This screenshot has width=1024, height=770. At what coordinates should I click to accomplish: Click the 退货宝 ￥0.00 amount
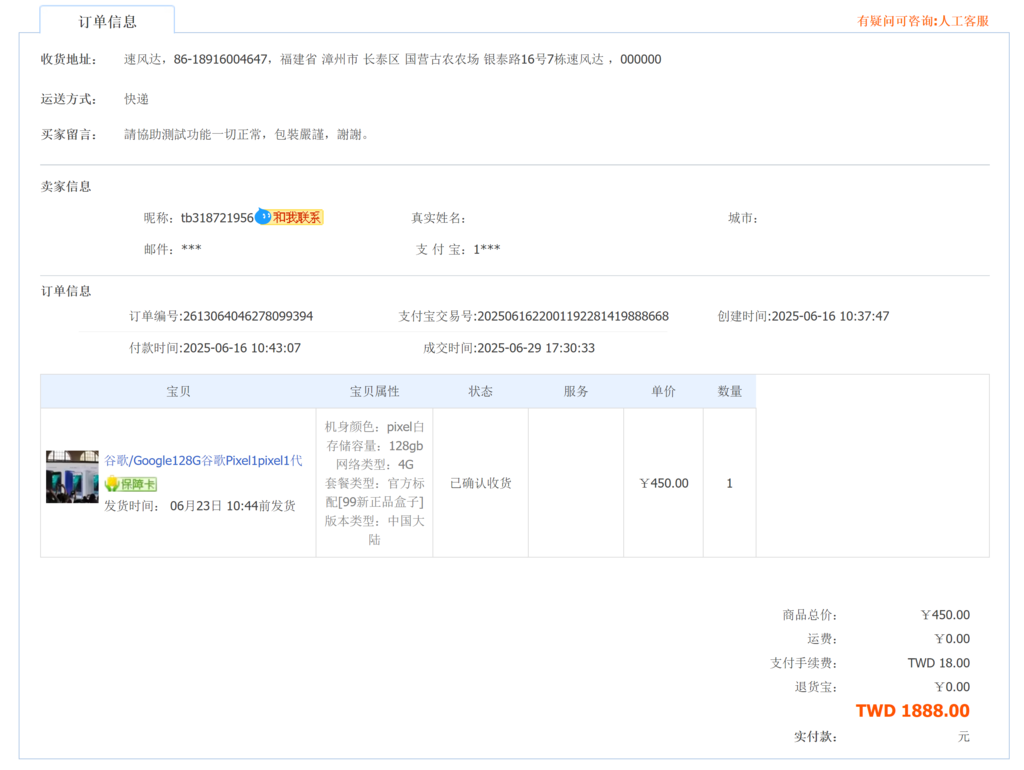[952, 687]
